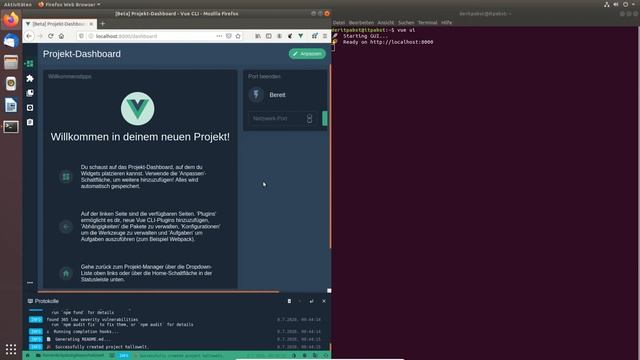Open Bearbeiten menu in Terminal window
This screenshot has width=640, height=360.
click(361, 22)
